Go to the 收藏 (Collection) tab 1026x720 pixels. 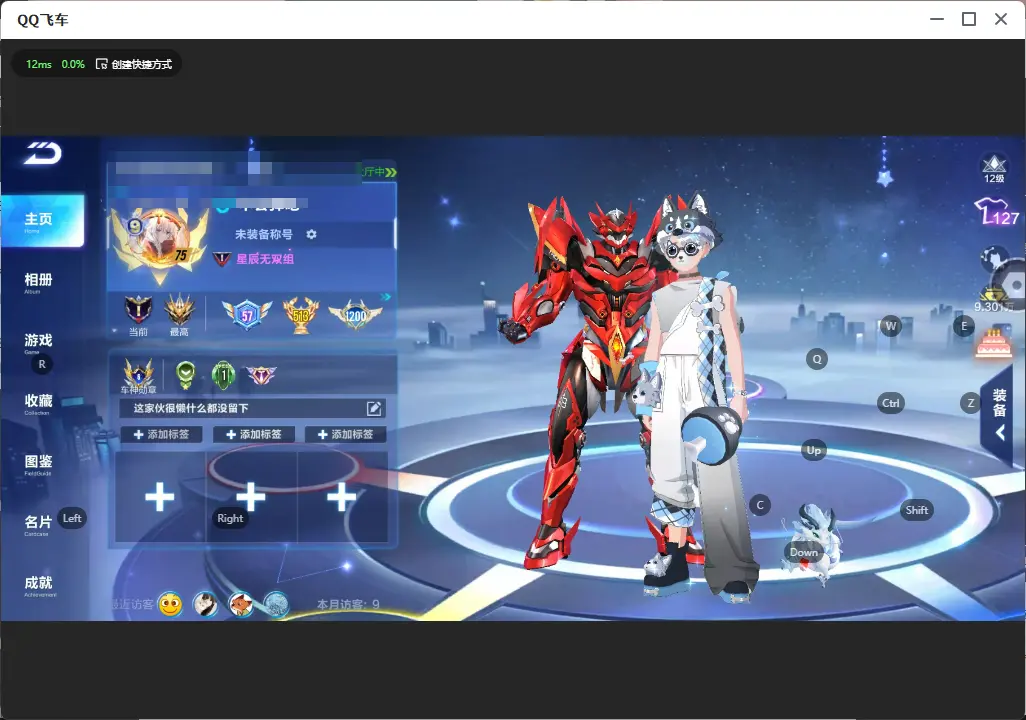pos(39,403)
